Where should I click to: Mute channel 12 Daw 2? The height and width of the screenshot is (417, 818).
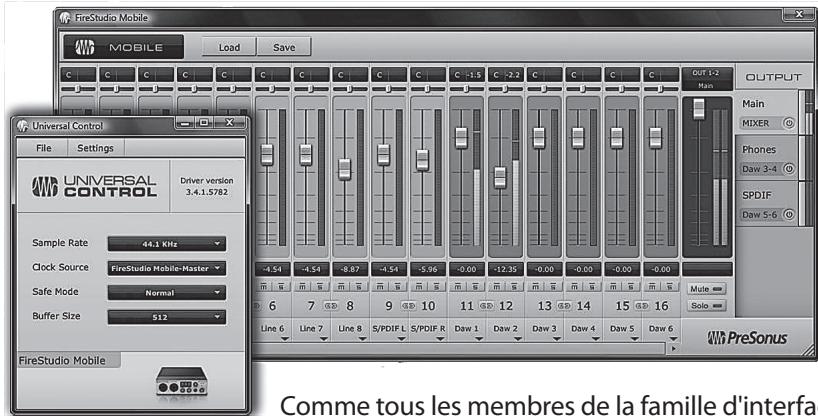pos(497,287)
